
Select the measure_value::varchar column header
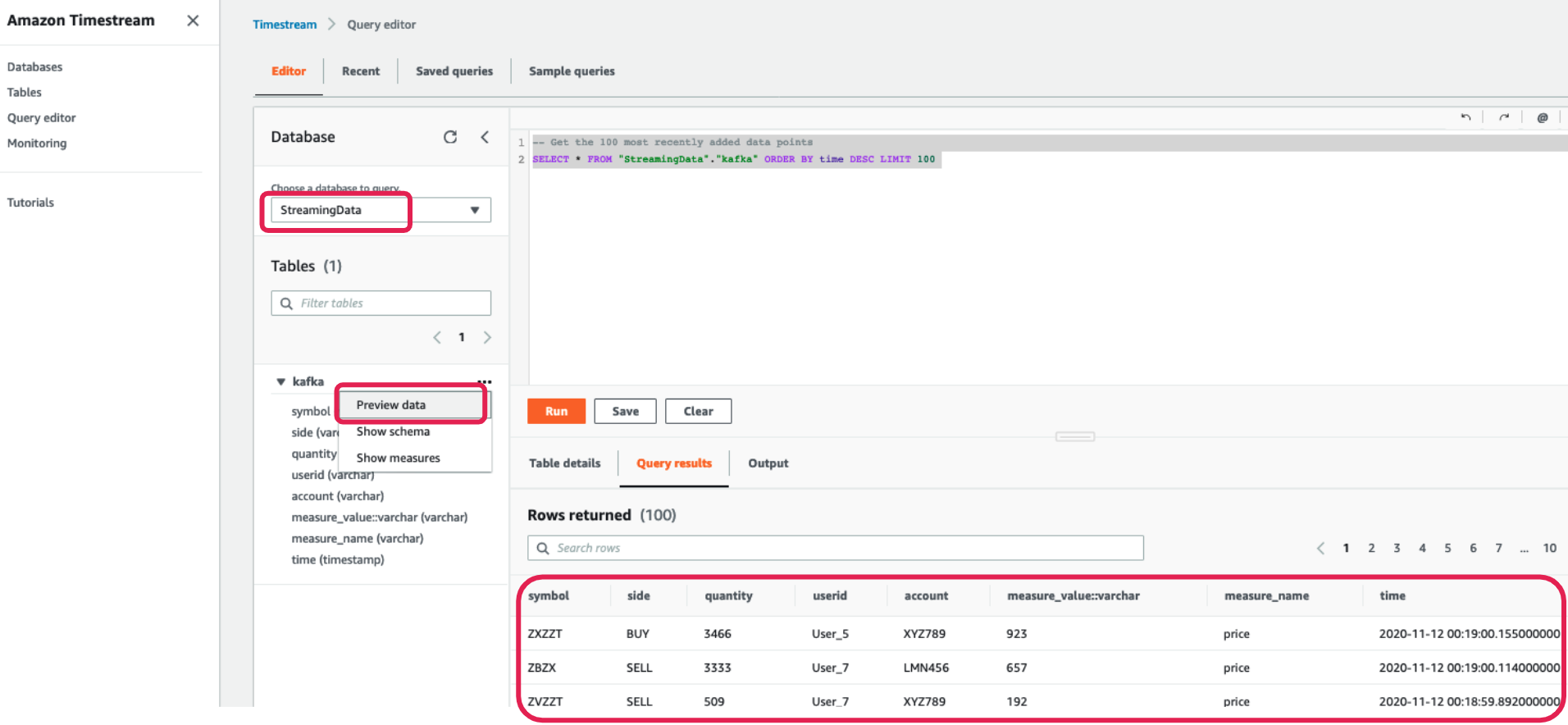point(1073,595)
